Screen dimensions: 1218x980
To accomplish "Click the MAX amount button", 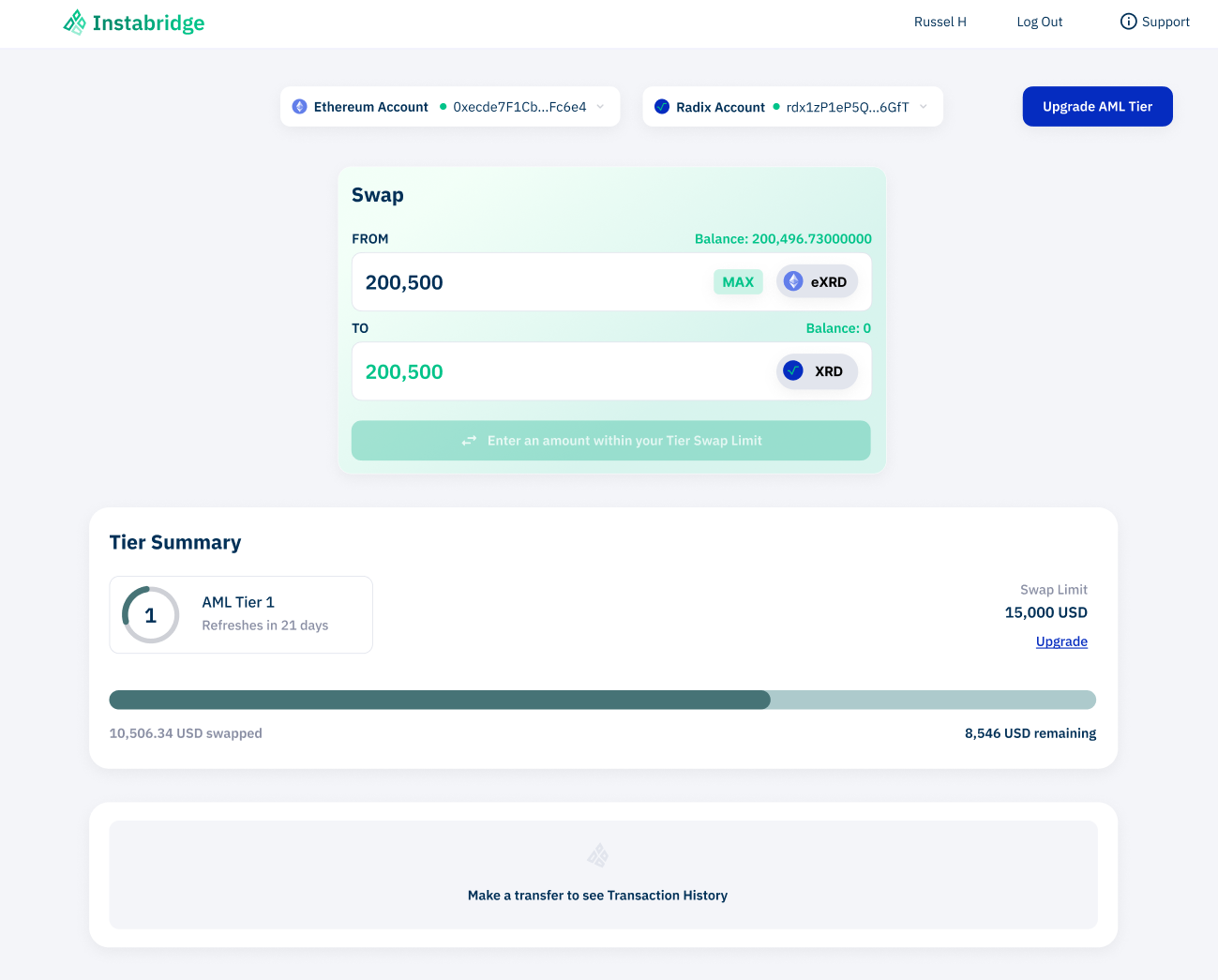I will click(738, 281).
